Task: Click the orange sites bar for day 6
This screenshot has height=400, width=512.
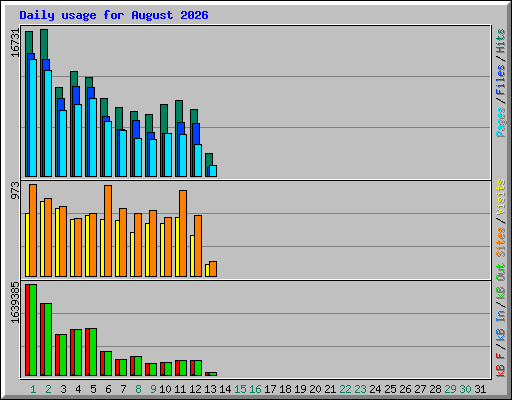Action: coord(108,231)
